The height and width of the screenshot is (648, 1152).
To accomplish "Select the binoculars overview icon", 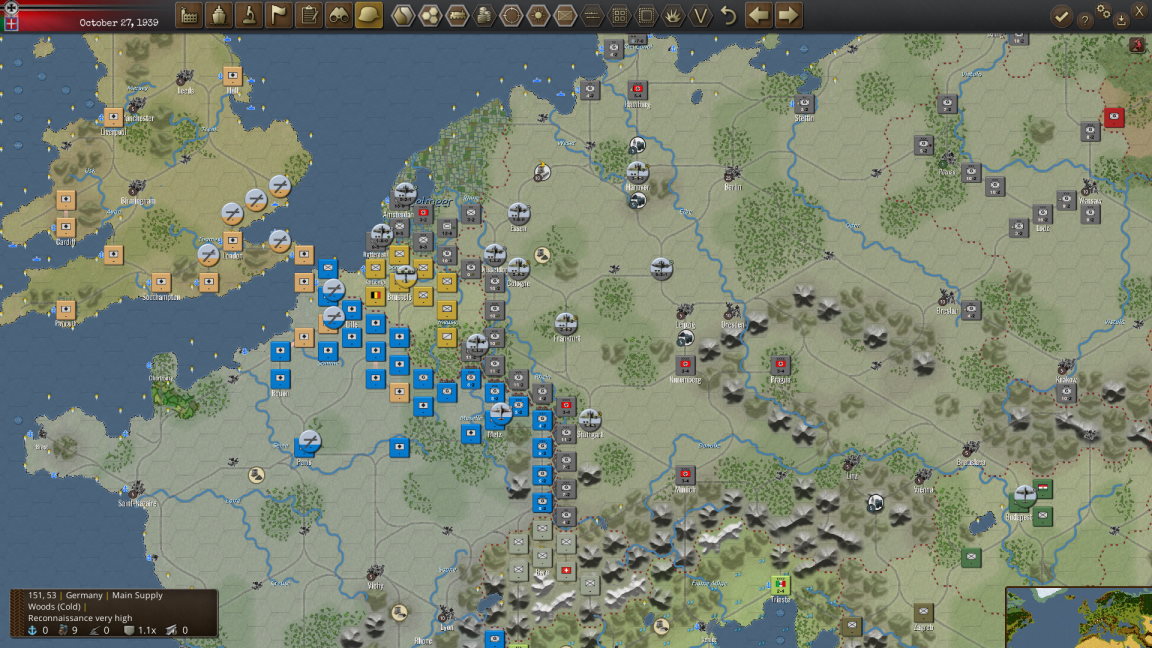I will (x=339, y=15).
